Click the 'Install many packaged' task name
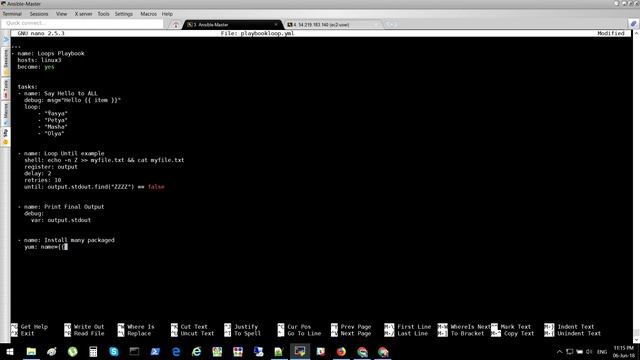 (79, 240)
